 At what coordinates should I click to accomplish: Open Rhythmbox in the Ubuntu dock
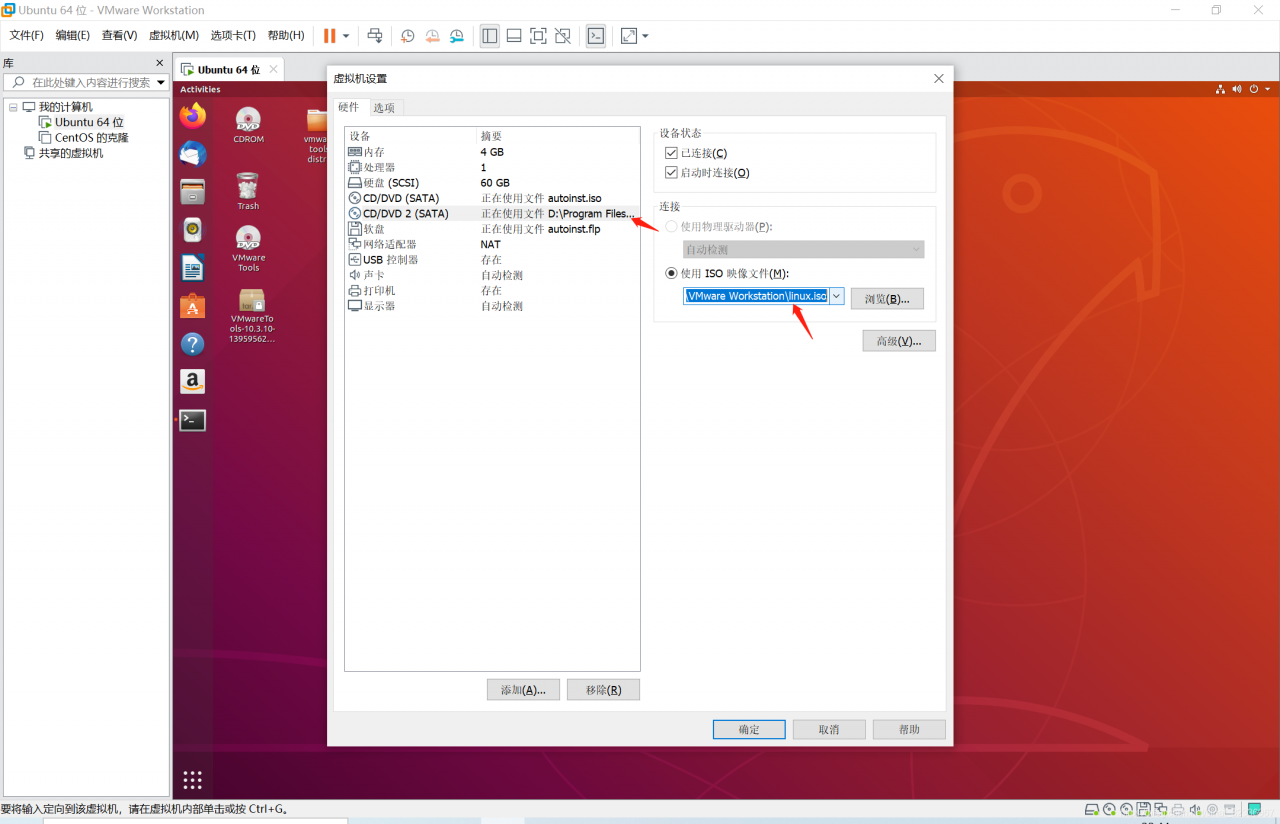(x=193, y=230)
